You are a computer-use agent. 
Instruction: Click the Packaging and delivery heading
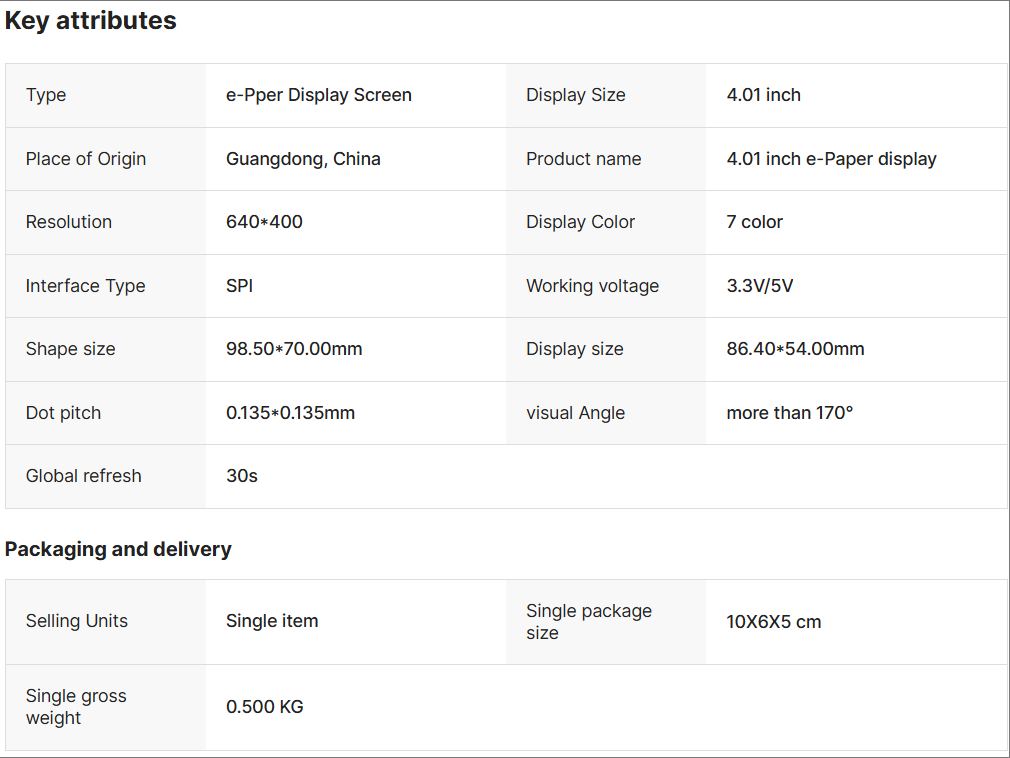[x=118, y=549]
